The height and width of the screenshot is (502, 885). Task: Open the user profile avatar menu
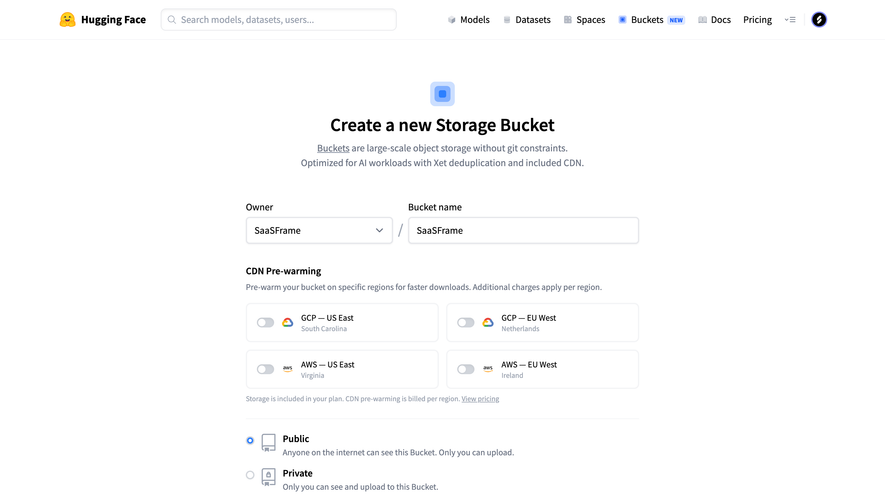coord(819,20)
